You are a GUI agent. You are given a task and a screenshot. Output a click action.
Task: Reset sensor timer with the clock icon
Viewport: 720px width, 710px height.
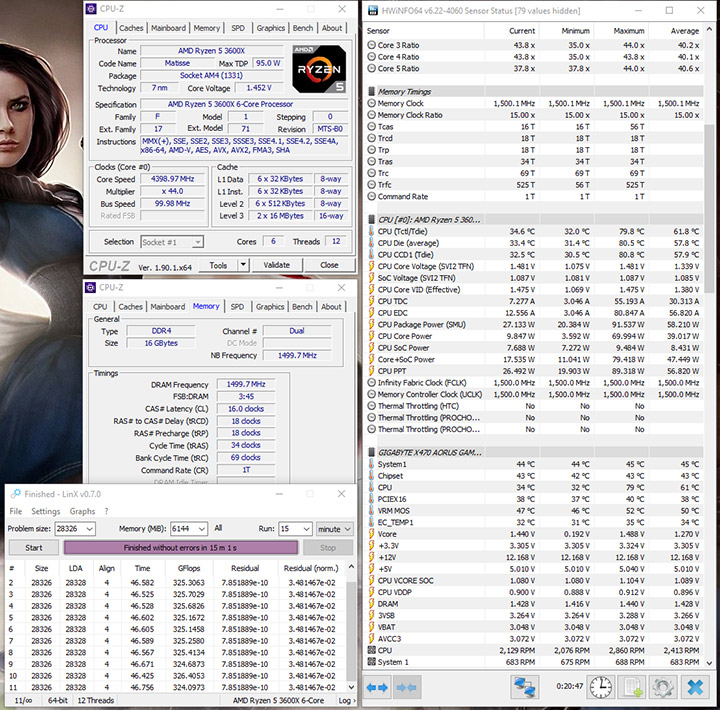[x=601, y=688]
